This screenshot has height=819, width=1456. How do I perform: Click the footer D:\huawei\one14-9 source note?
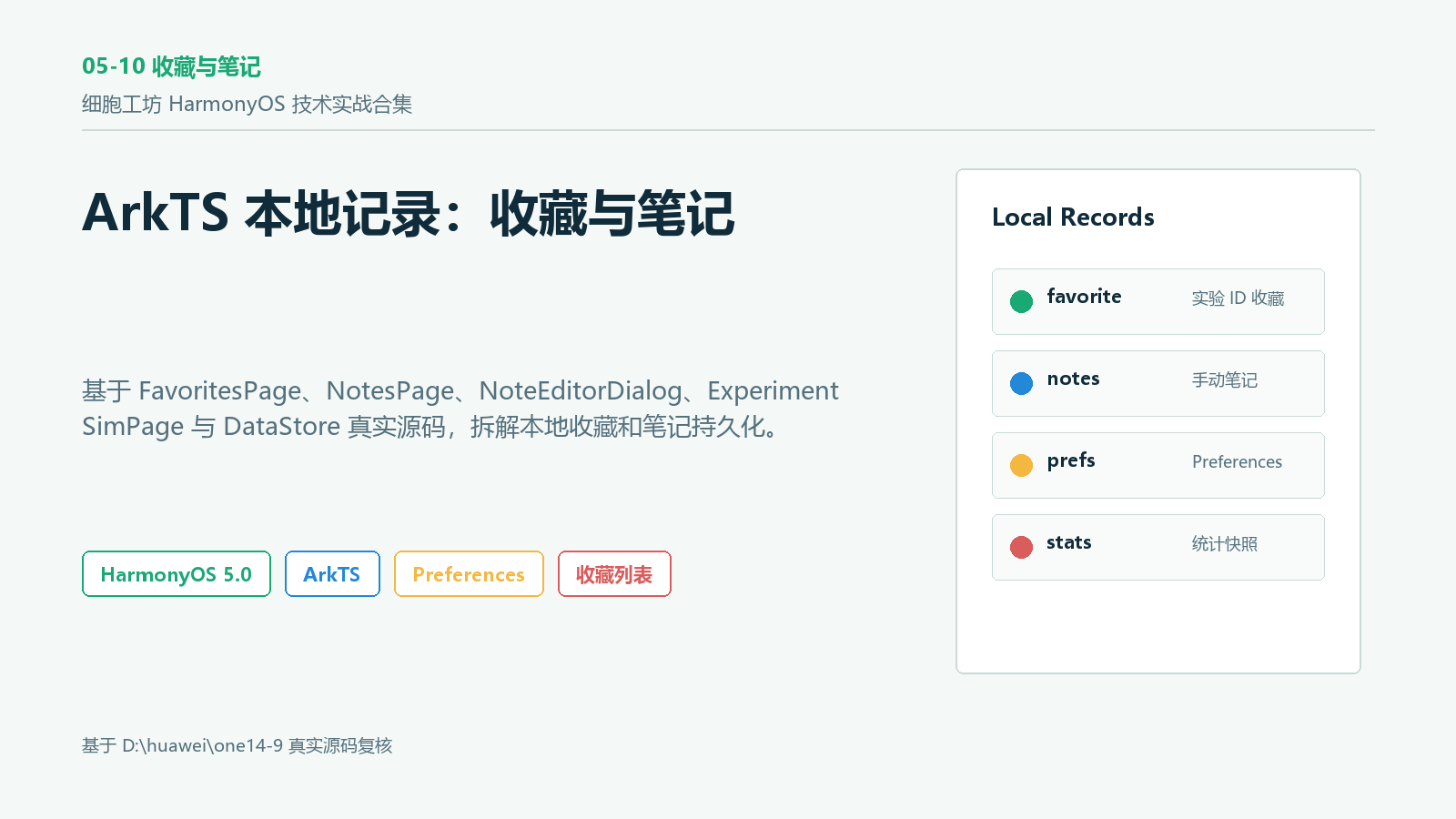click(x=237, y=746)
